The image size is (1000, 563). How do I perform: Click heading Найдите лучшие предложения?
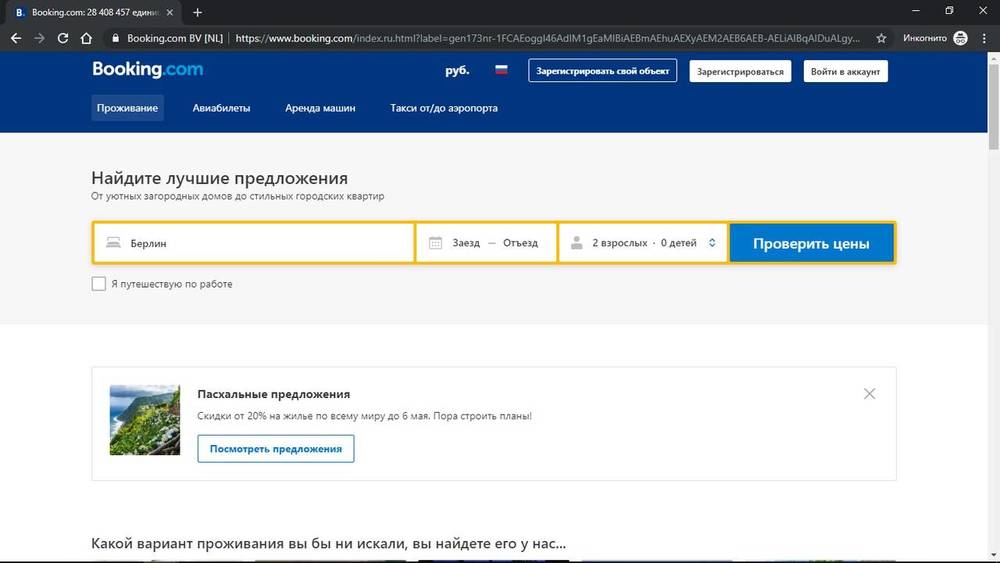point(219,178)
